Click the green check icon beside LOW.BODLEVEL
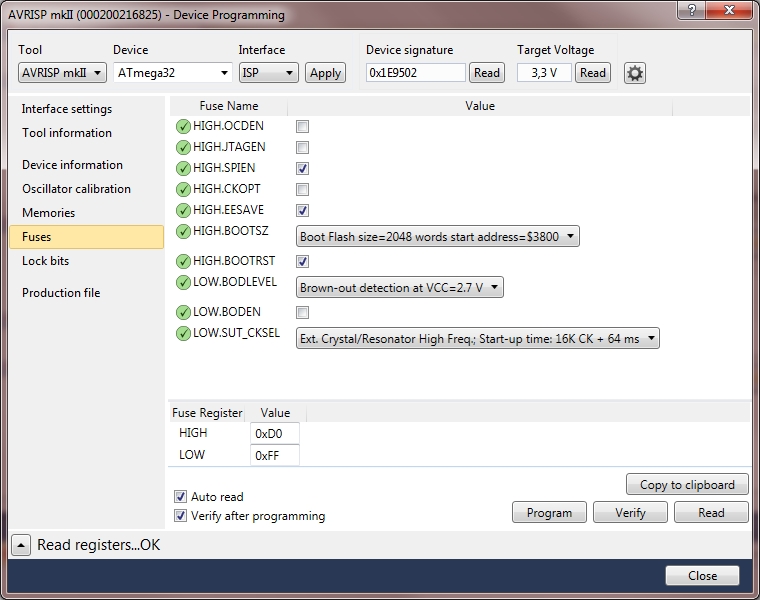Viewport: 760px width, 600px height. [183, 282]
